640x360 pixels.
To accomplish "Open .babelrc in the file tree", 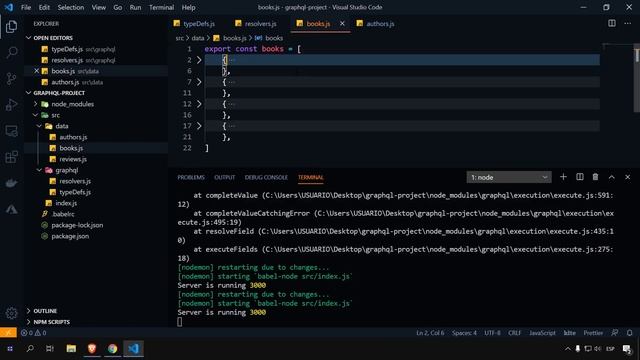I will [x=63, y=214].
